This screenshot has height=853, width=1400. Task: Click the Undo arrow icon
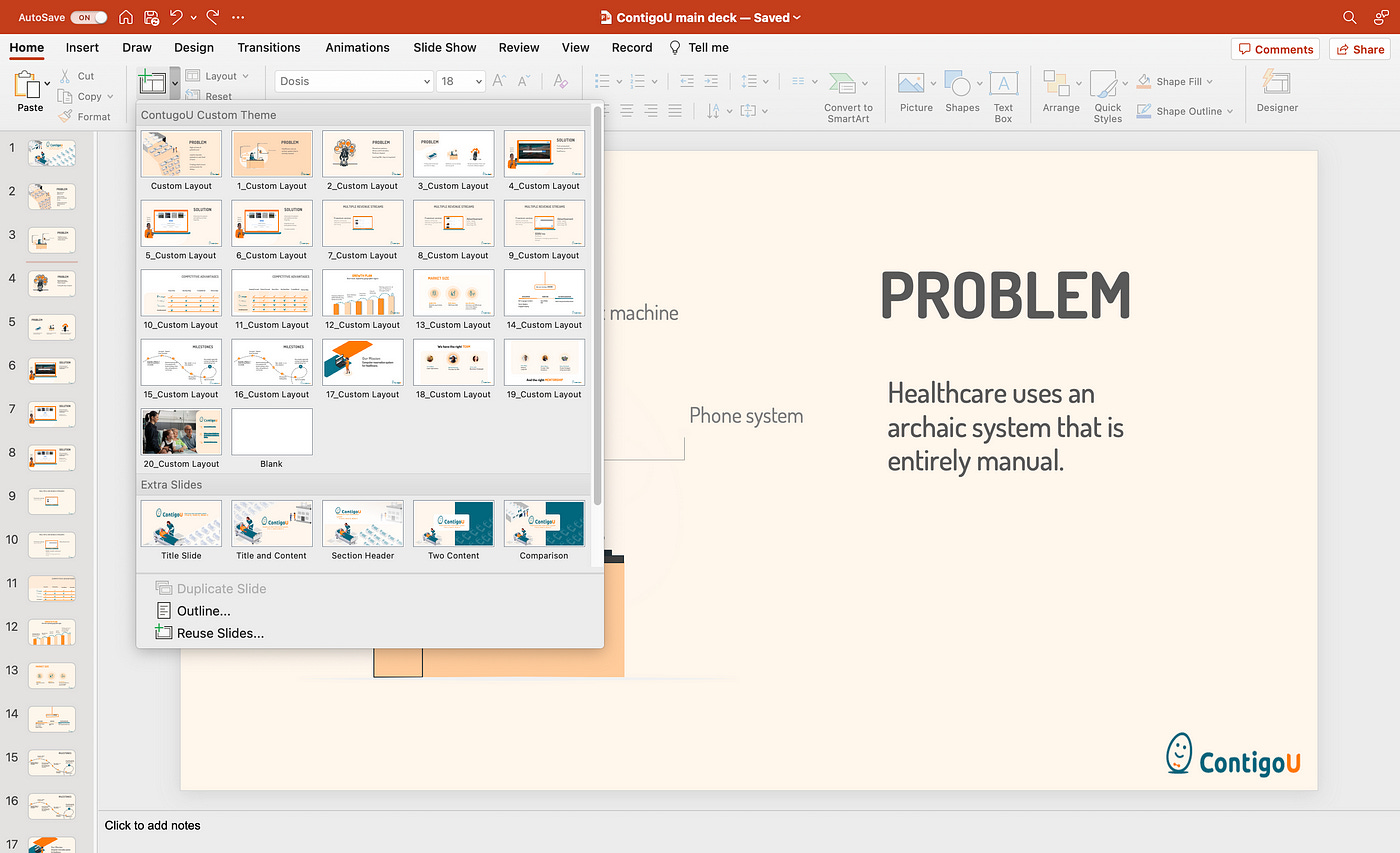177,17
